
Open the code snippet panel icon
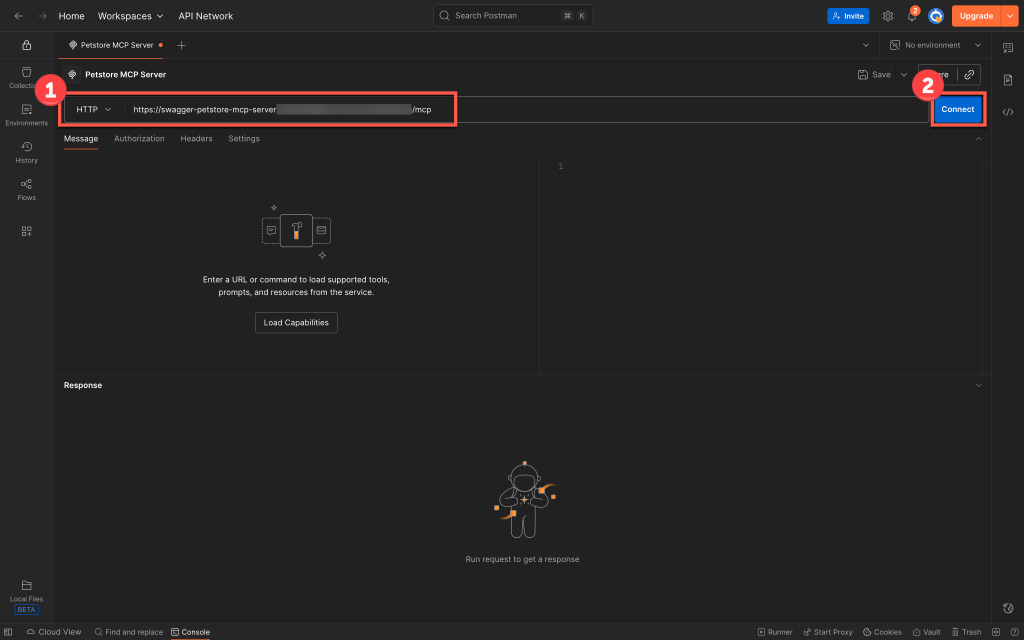(1008, 112)
